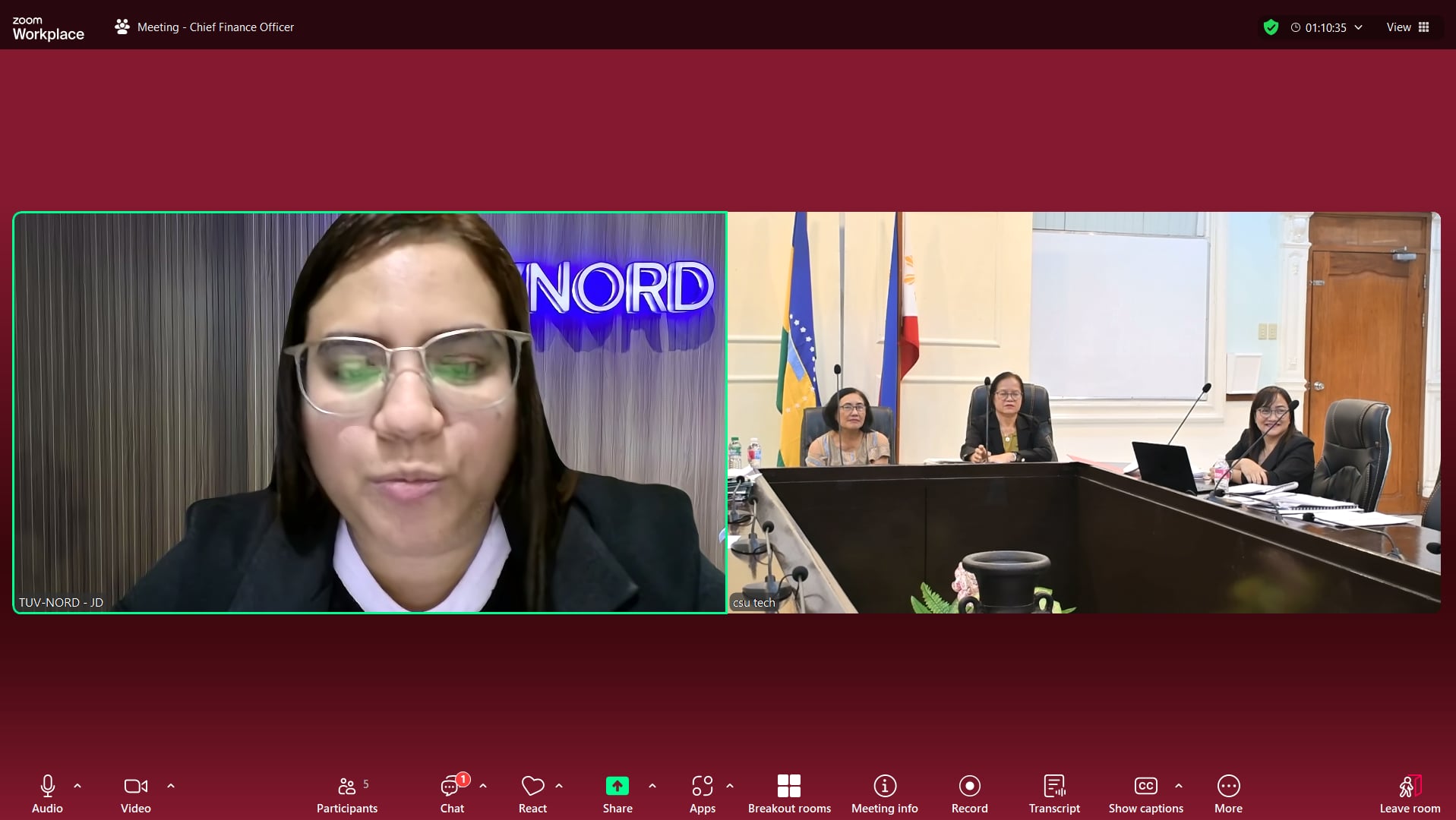Open the Apps icon
Image resolution: width=1456 pixels, height=820 pixels.
[x=702, y=793]
